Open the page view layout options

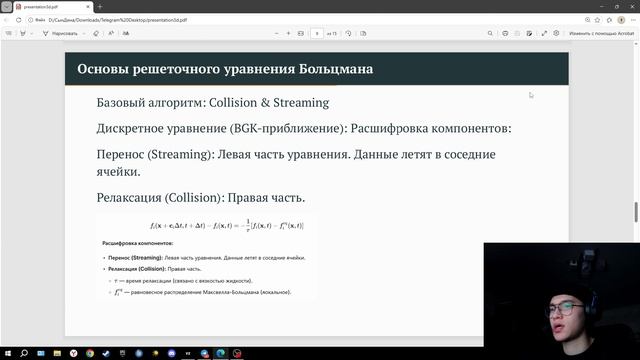click(x=363, y=33)
